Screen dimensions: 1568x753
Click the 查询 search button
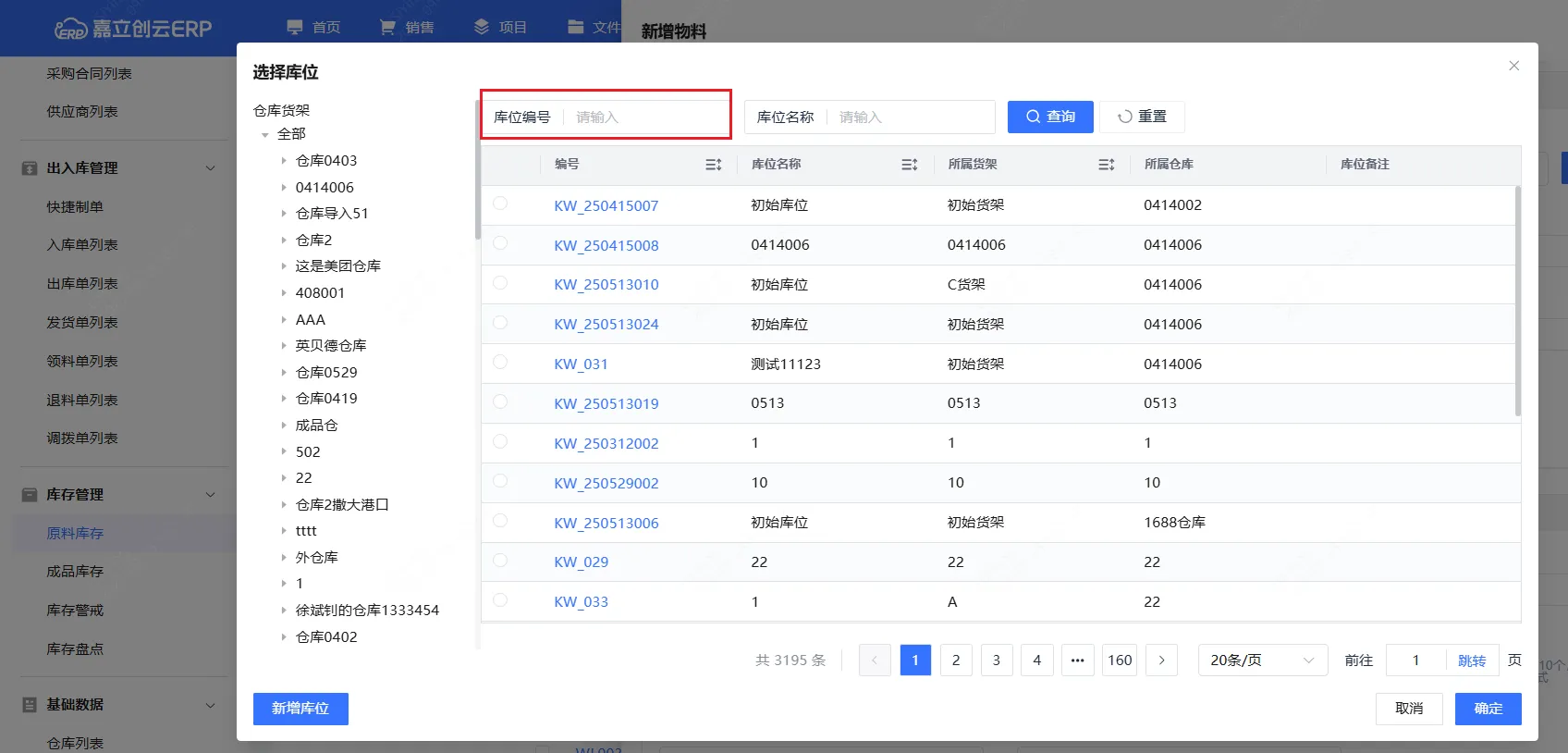click(x=1050, y=117)
